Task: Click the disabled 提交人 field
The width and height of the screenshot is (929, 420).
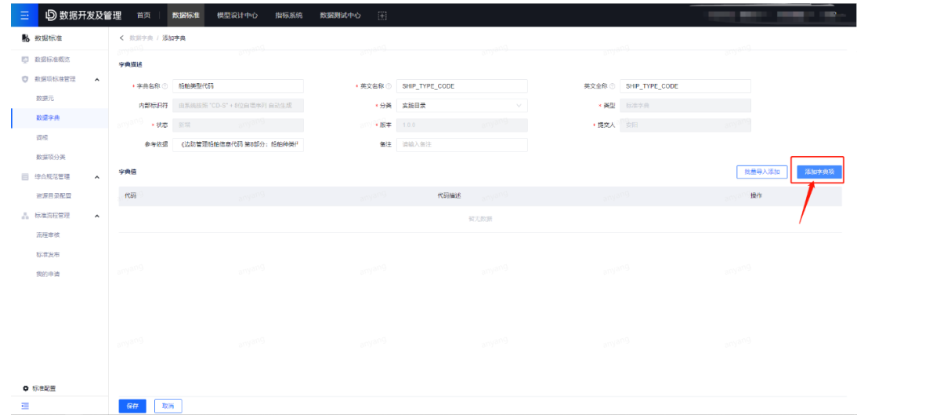Action: click(x=685, y=125)
